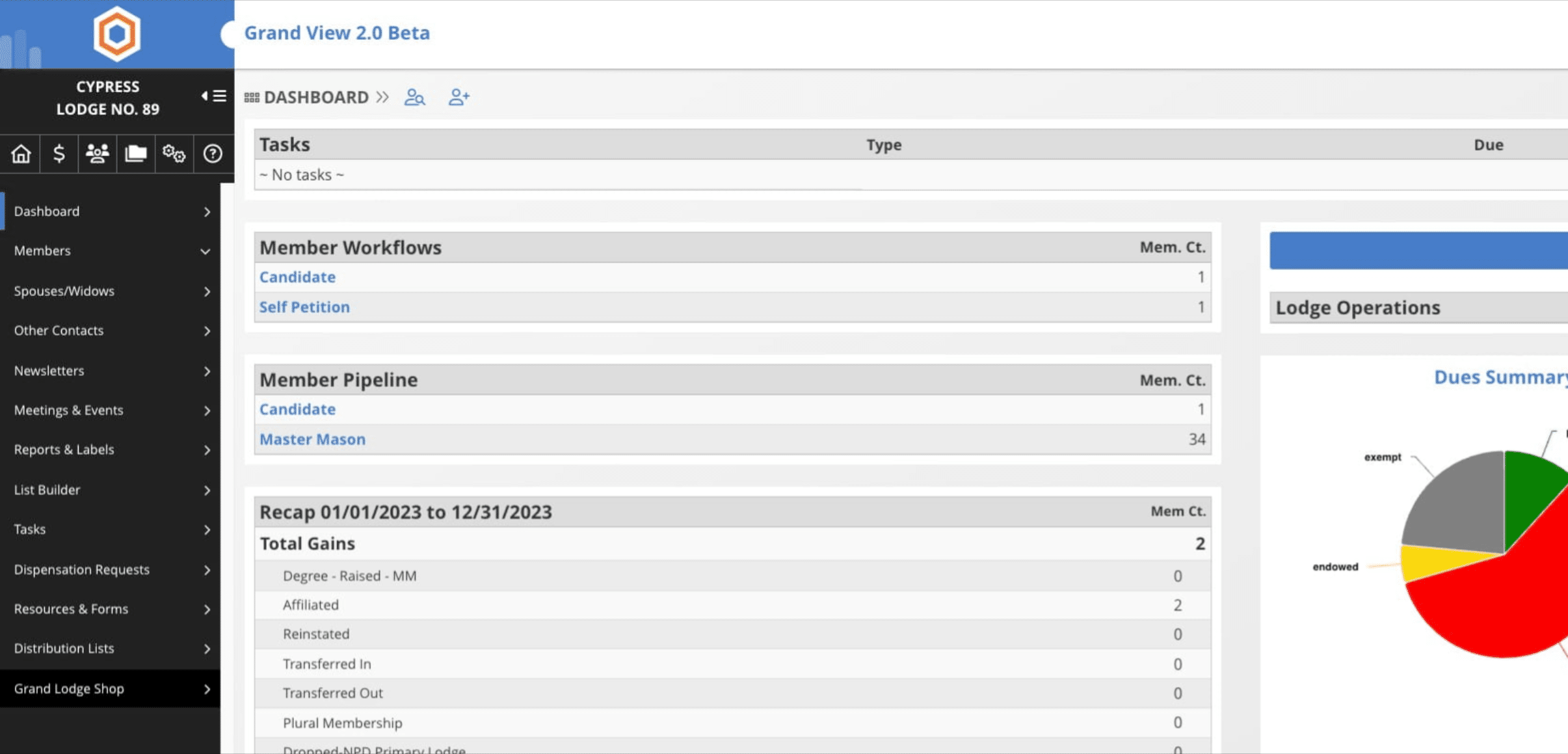Viewport: 1568px width, 754px height.
Task: Expand the Spouses/Widows chevron
Action: 207,292
